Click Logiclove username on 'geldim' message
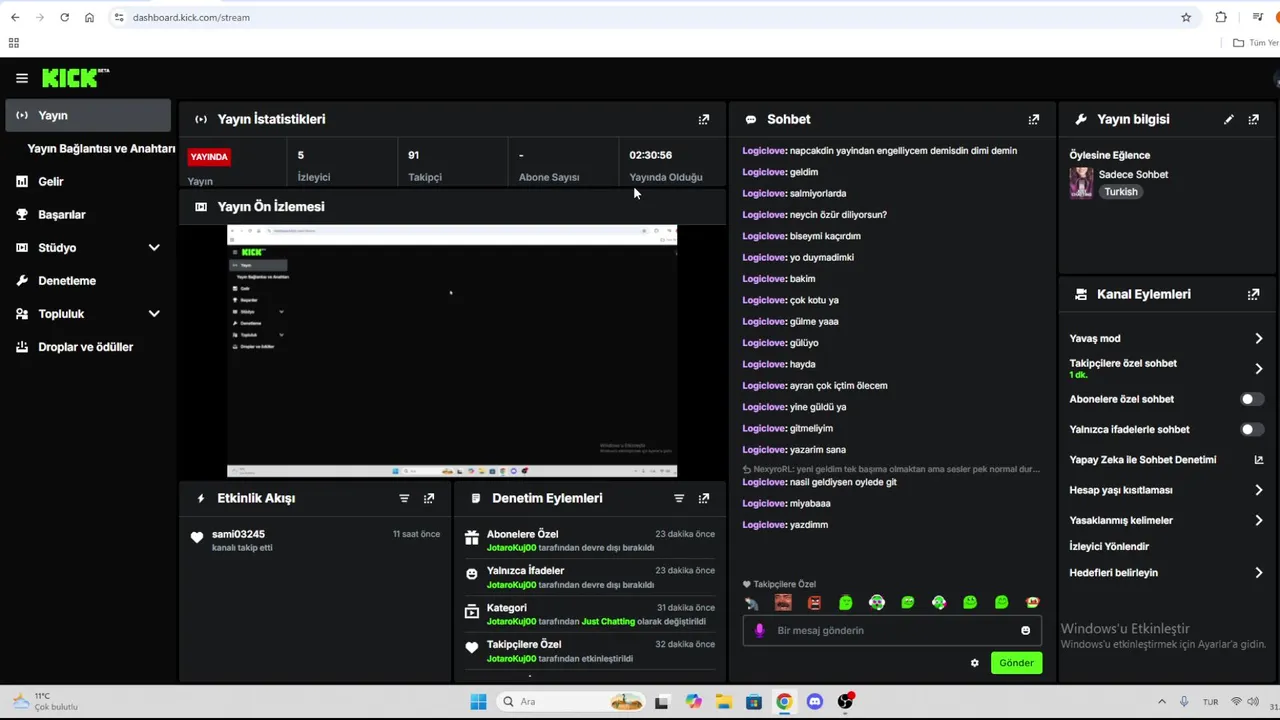Viewport: 1280px width, 720px height. tap(764, 172)
